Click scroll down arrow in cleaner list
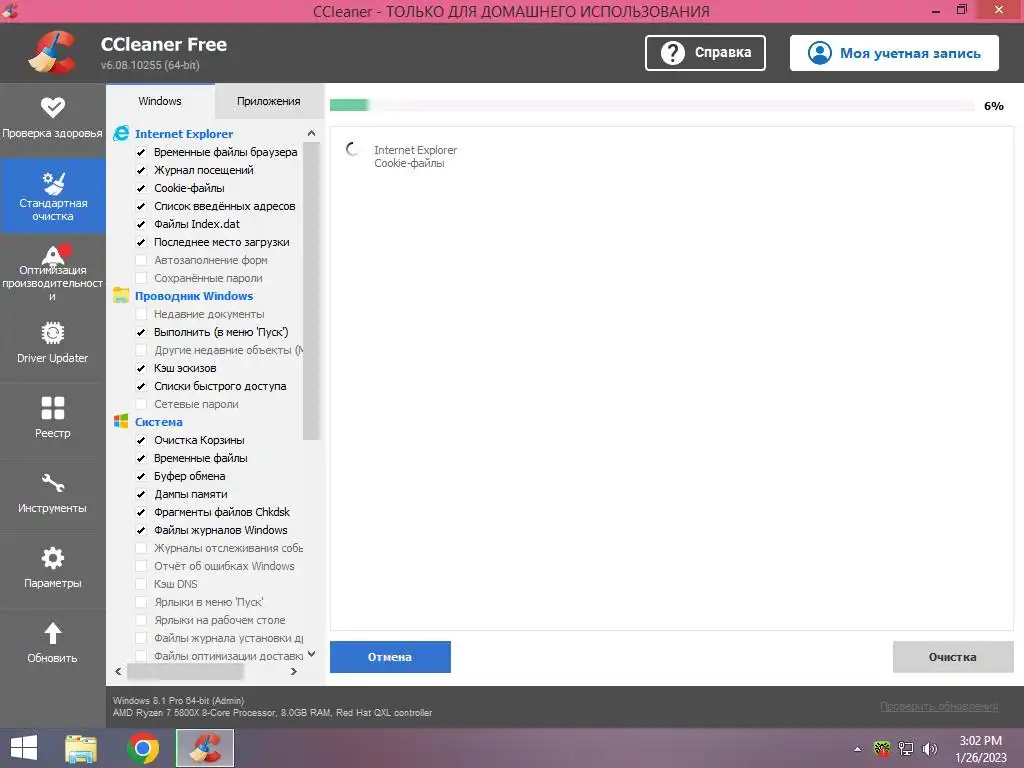This screenshot has height=768, width=1024. point(312,654)
